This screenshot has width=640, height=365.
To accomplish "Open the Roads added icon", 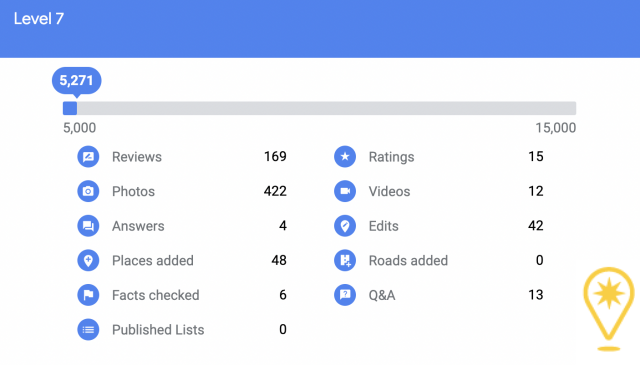I will 345,260.
